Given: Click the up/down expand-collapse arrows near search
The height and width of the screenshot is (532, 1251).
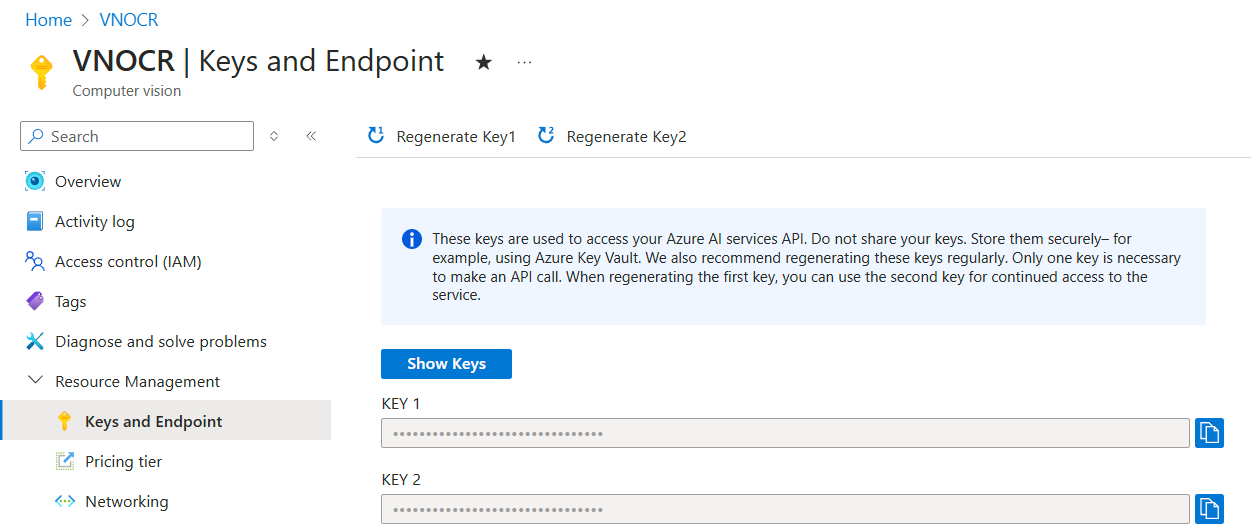Looking at the screenshot, I should point(274,136).
